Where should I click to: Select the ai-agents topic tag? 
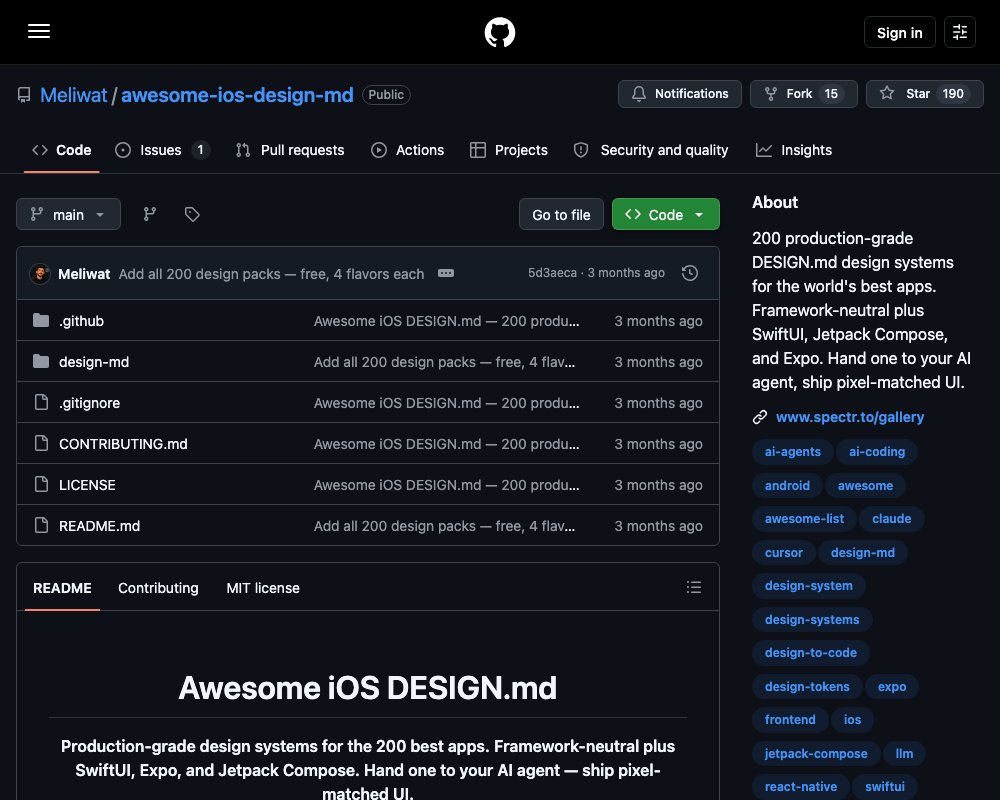pyautogui.click(x=793, y=452)
